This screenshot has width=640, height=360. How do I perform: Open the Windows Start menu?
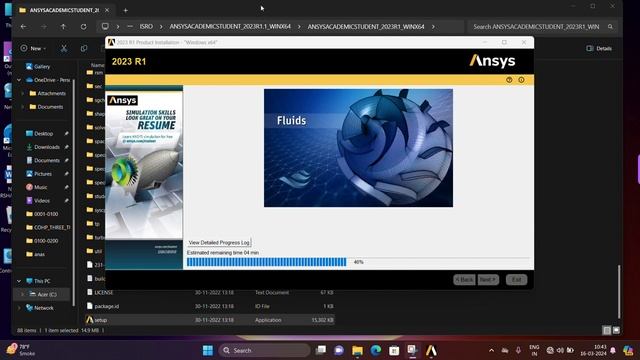point(208,350)
